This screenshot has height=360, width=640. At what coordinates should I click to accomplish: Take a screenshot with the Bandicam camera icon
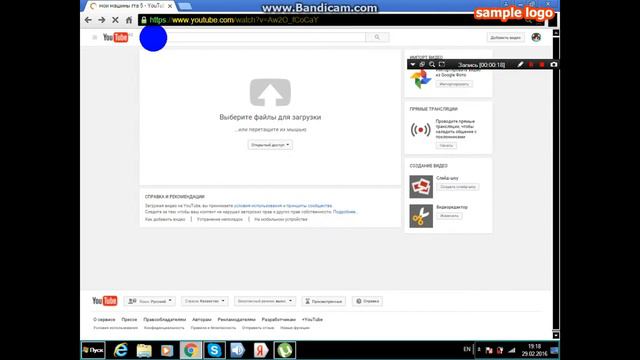[553, 64]
